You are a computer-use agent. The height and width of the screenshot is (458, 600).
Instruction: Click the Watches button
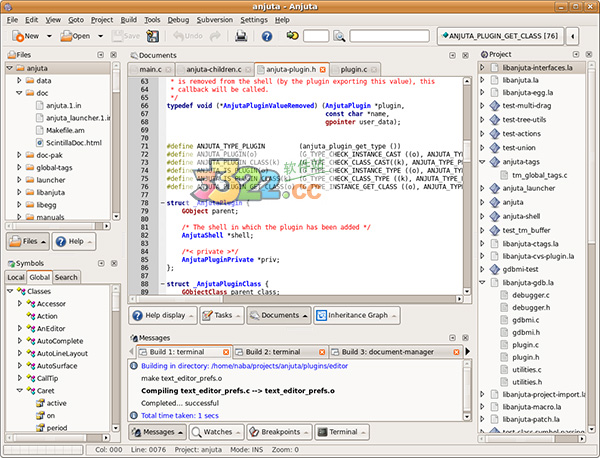pyautogui.click(x=217, y=432)
